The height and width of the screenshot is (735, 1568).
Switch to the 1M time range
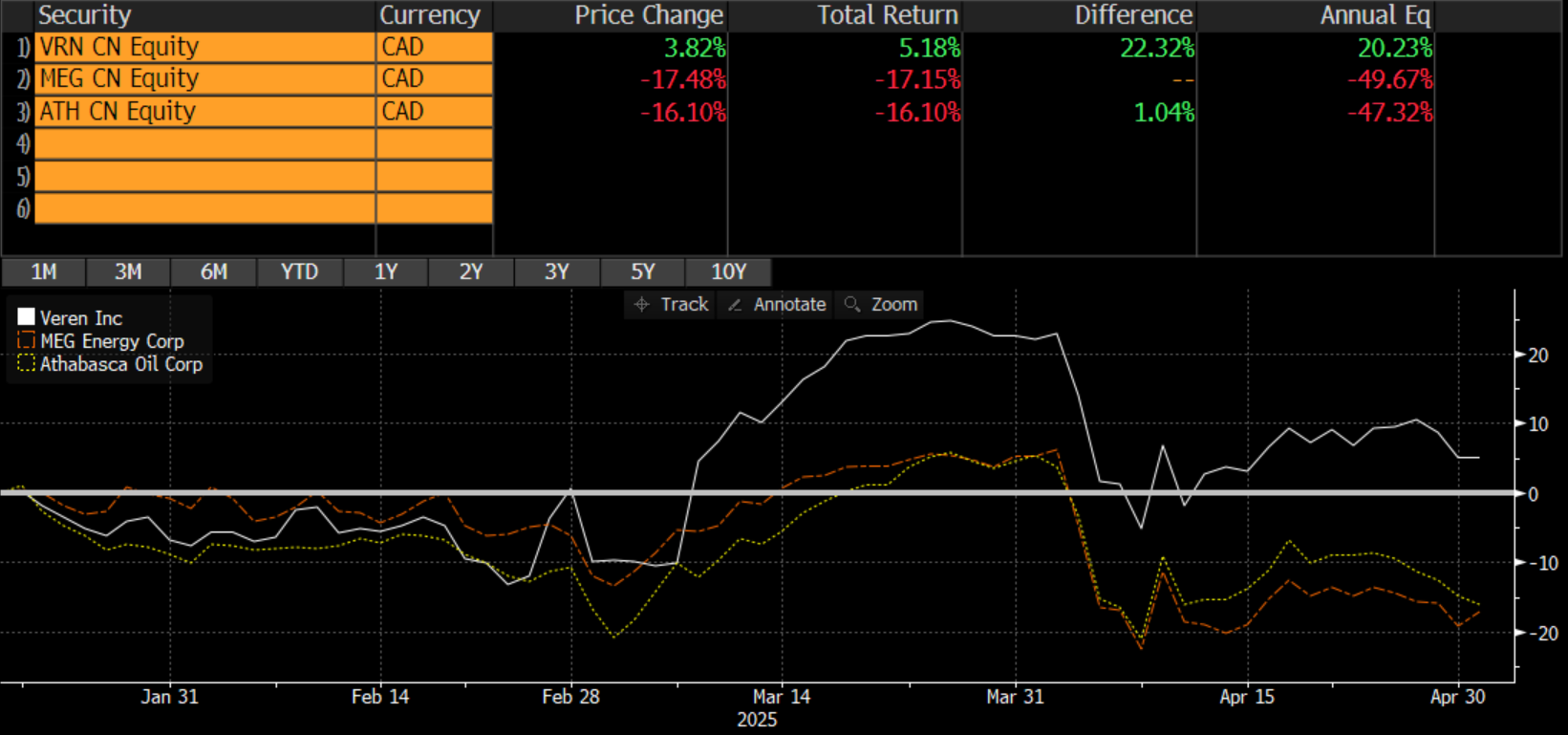pyautogui.click(x=44, y=272)
